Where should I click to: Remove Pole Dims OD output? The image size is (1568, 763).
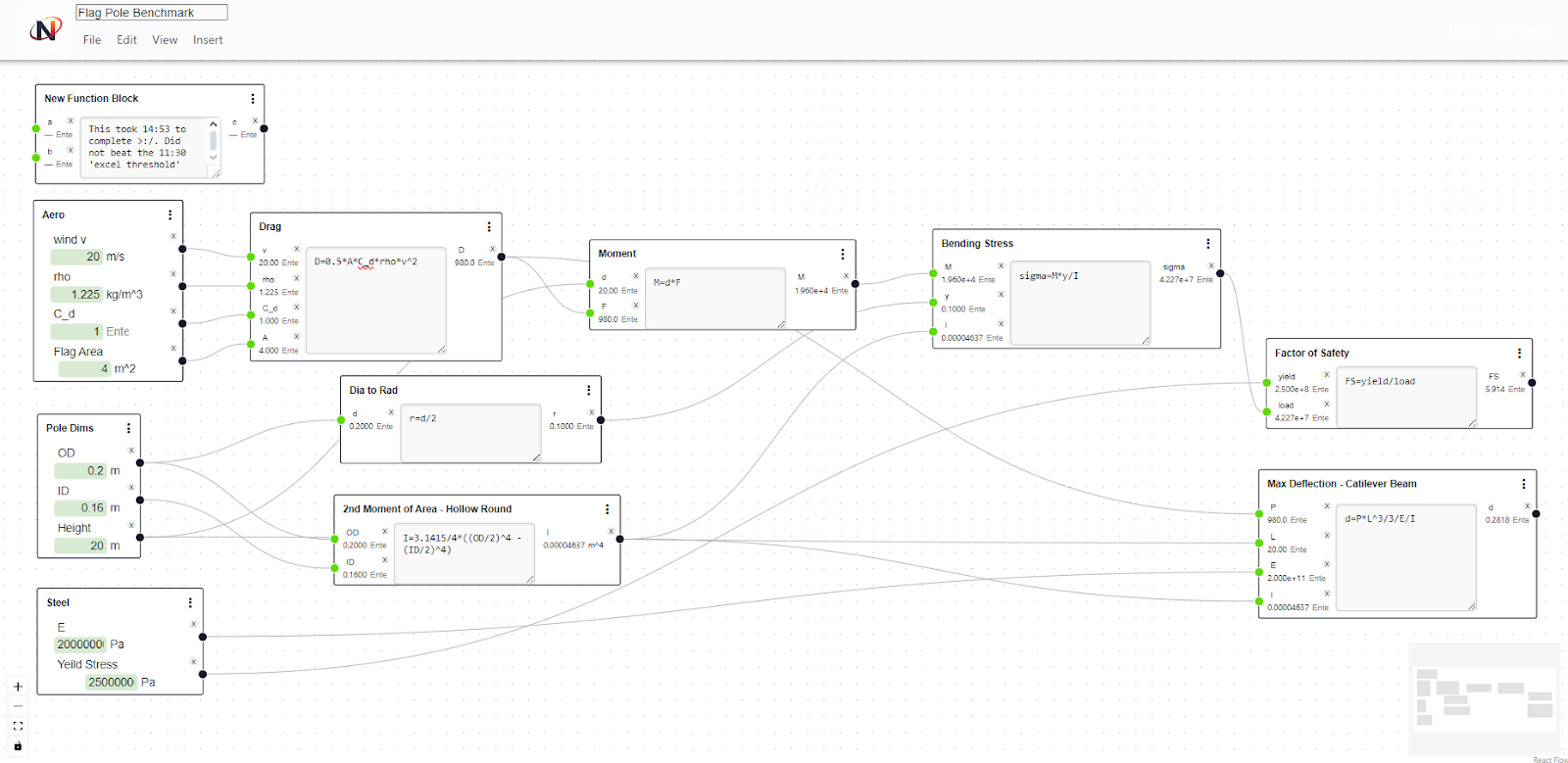[131, 450]
